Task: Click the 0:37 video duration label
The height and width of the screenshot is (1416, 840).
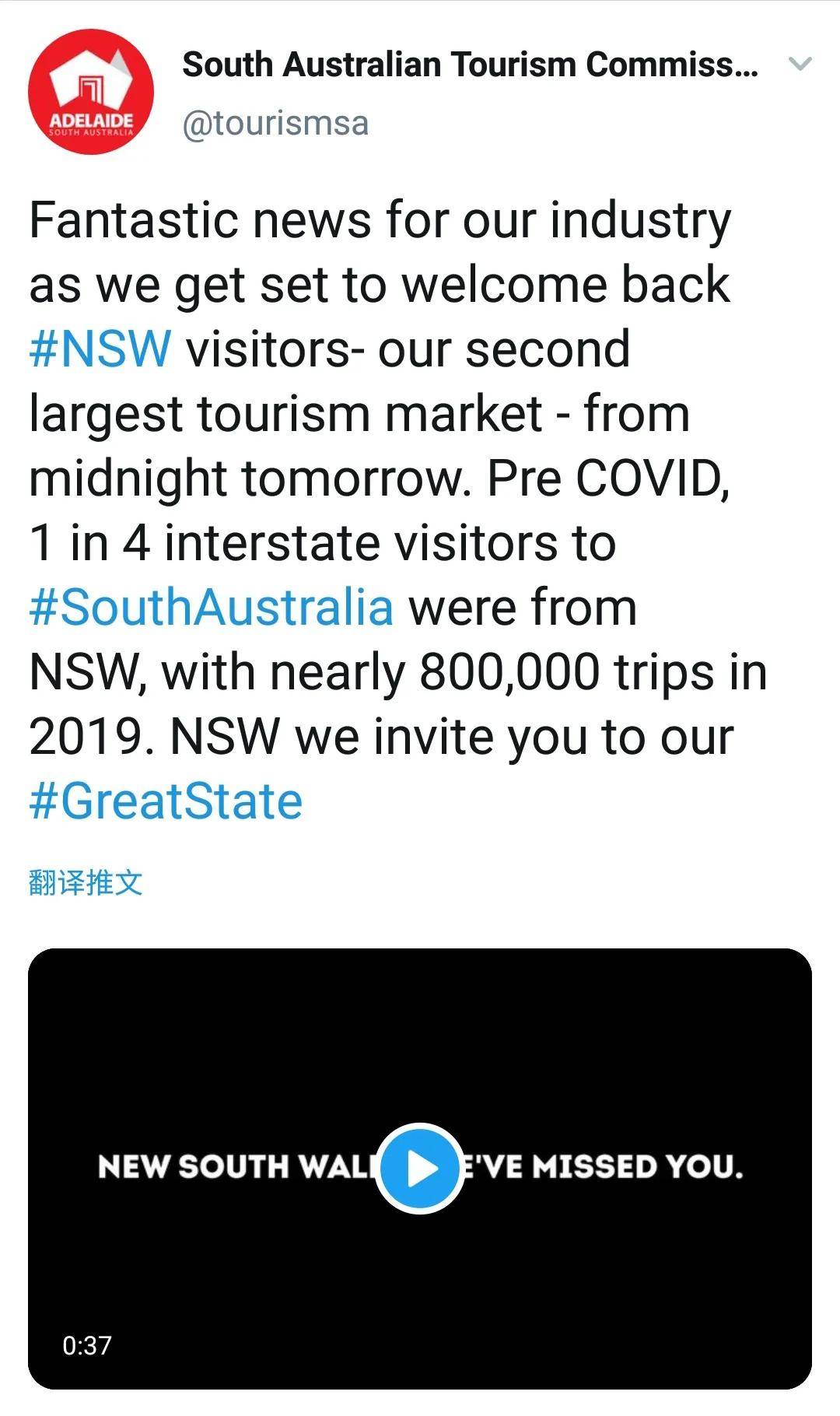Action: (87, 1345)
